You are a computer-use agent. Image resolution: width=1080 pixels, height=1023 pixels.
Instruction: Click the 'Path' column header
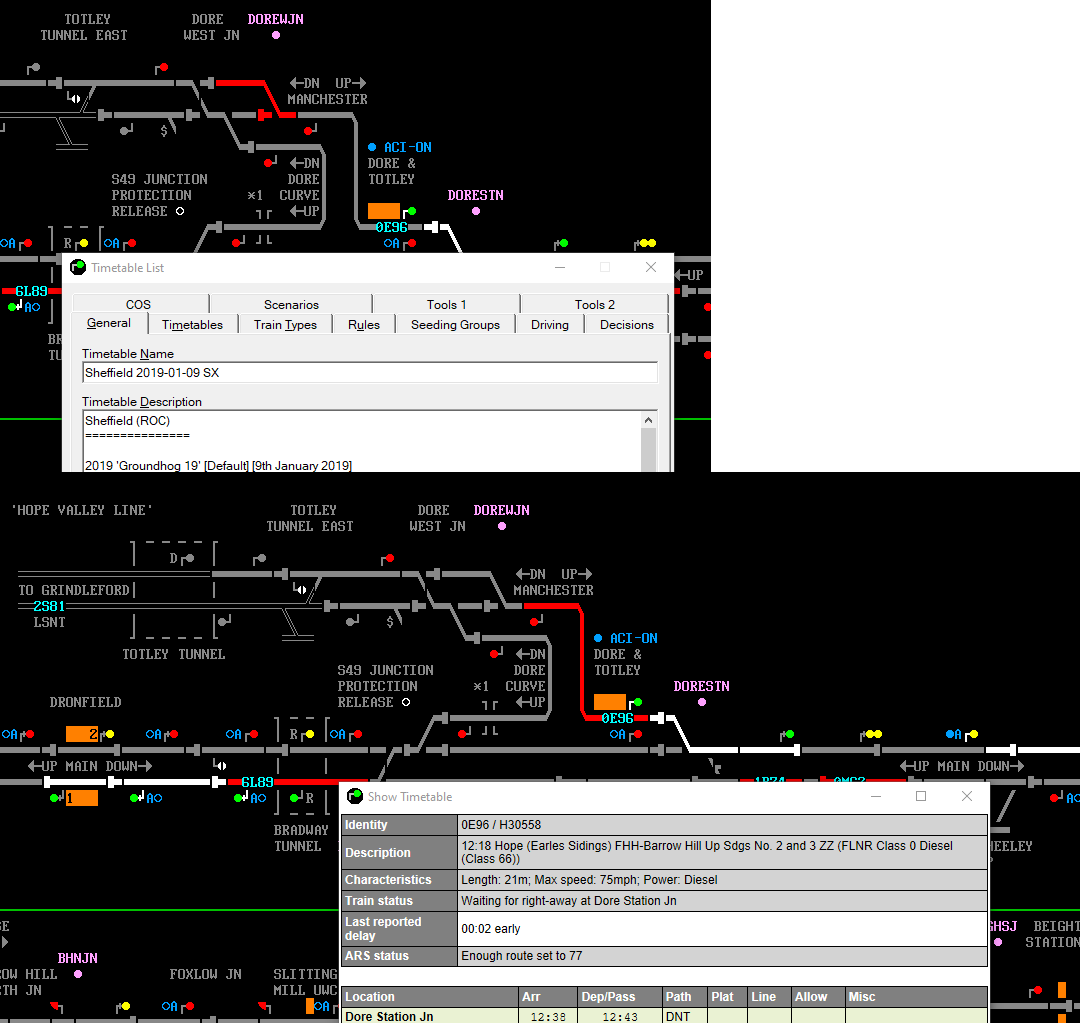[685, 997]
